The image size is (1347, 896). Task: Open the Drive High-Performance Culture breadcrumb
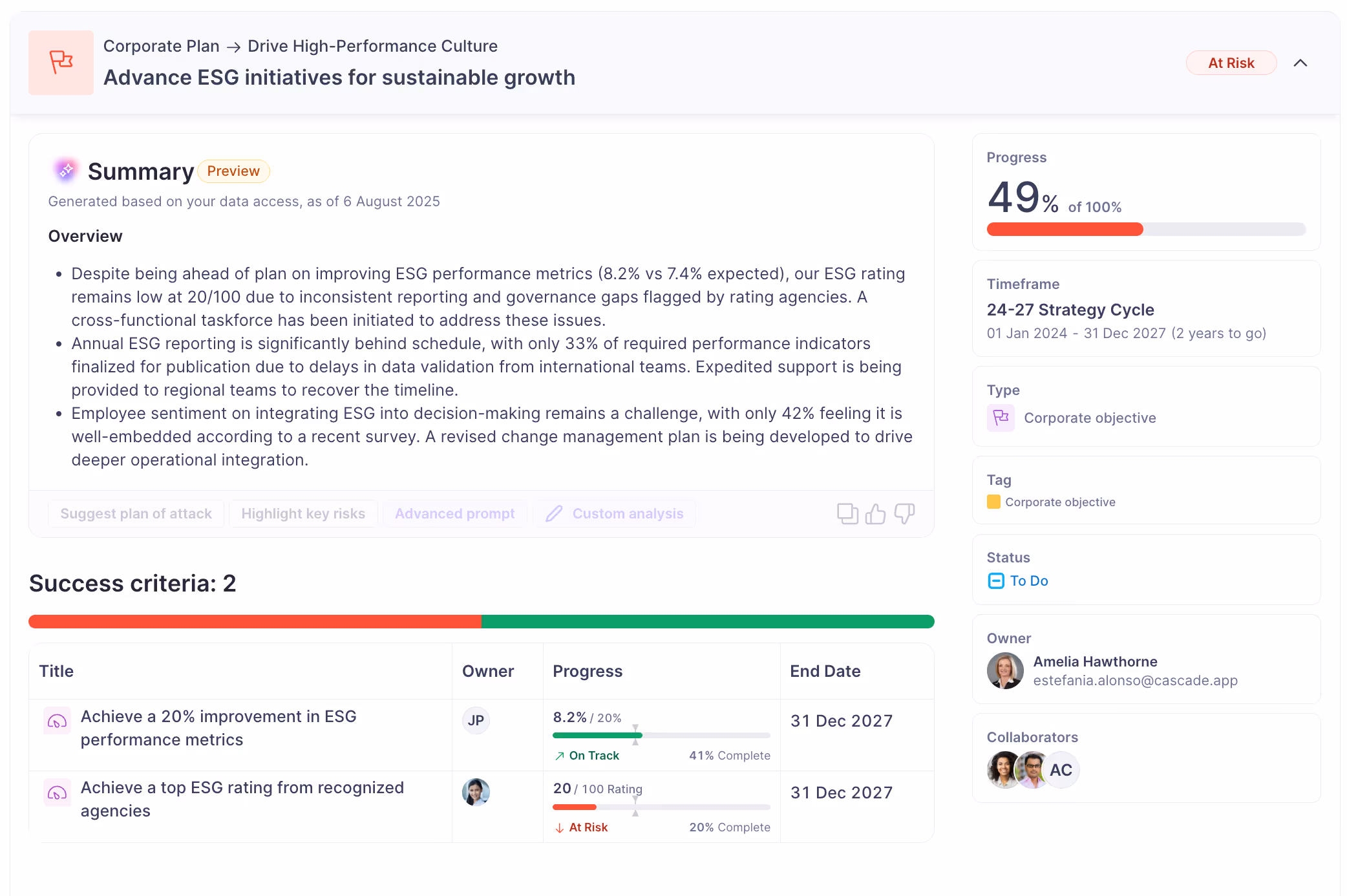click(372, 46)
